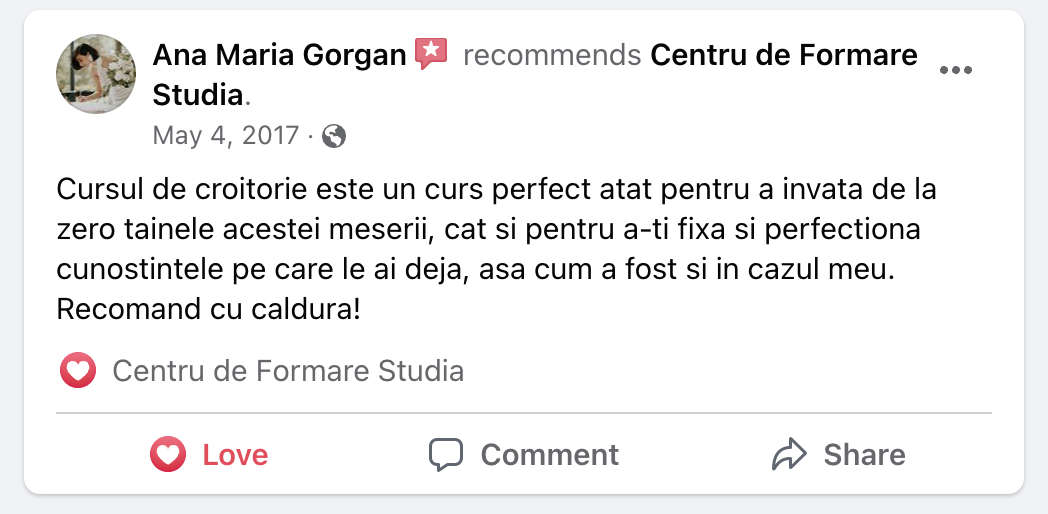This screenshot has height=514, width=1048.
Task: Open the bold Centru de Formare page link
Action: click(x=783, y=55)
